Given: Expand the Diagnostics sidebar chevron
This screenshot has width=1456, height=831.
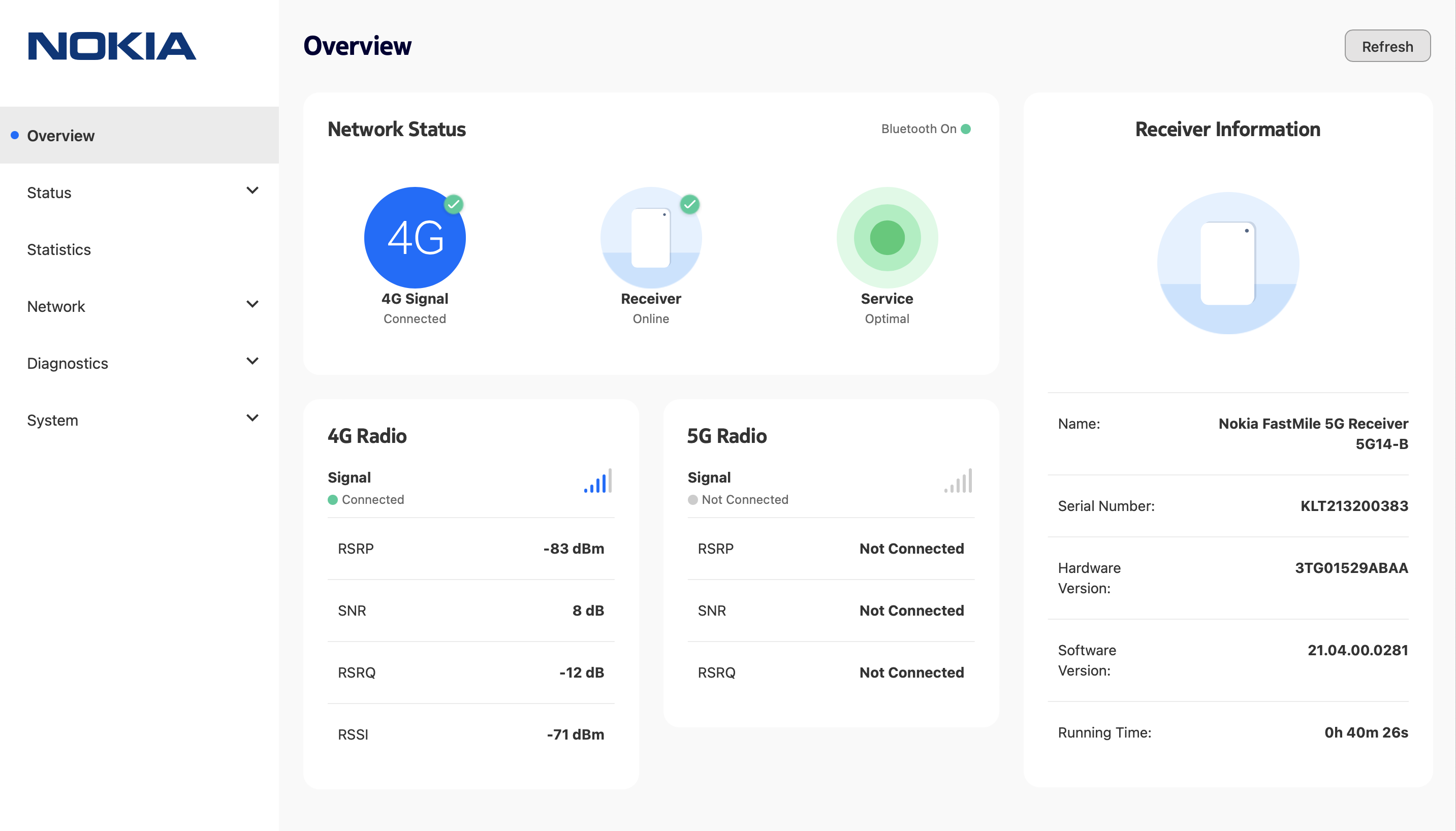Looking at the screenshot, I should [252, 361].
